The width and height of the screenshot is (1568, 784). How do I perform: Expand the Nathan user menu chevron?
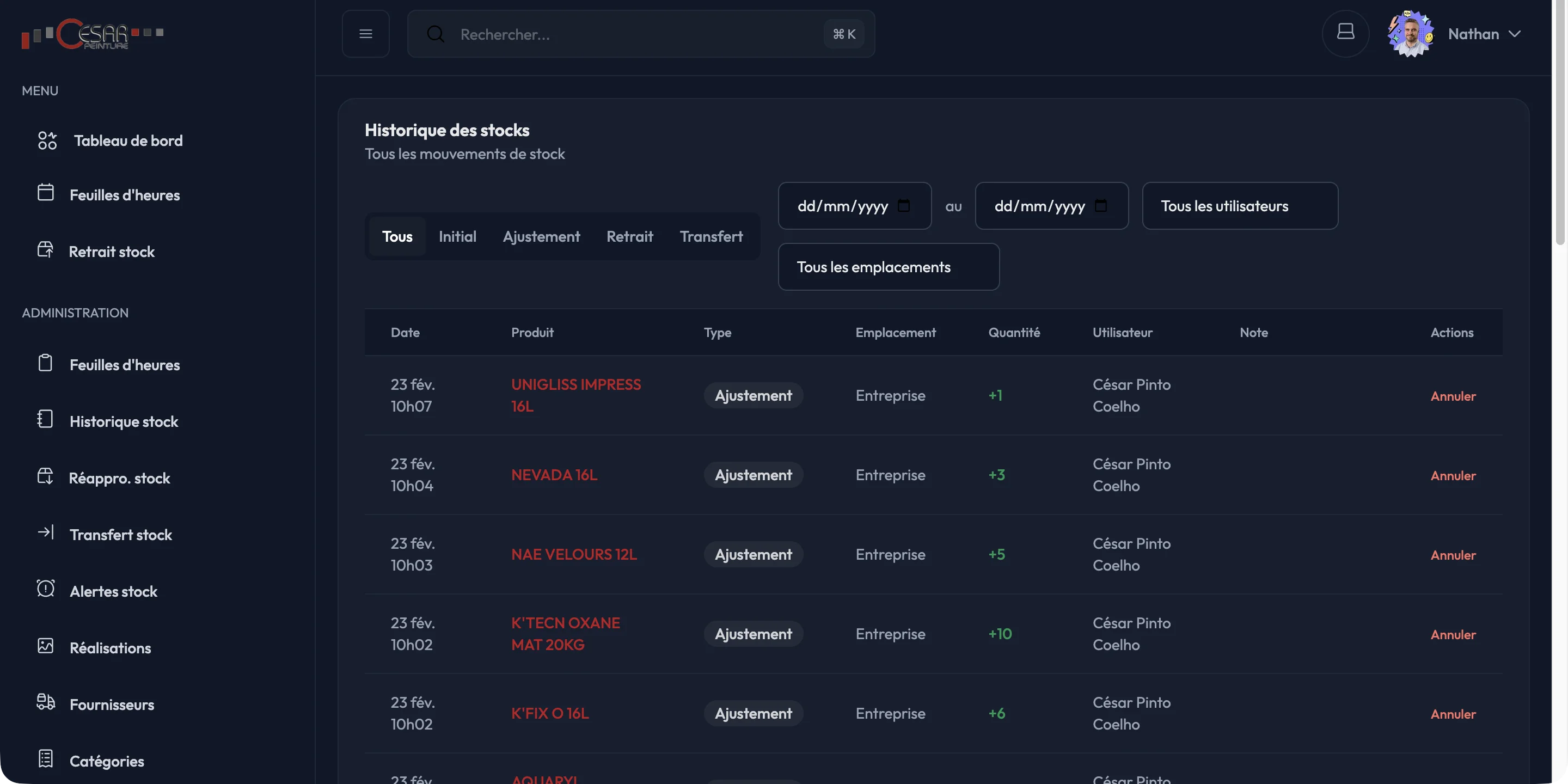click(x=1515, y=34)
